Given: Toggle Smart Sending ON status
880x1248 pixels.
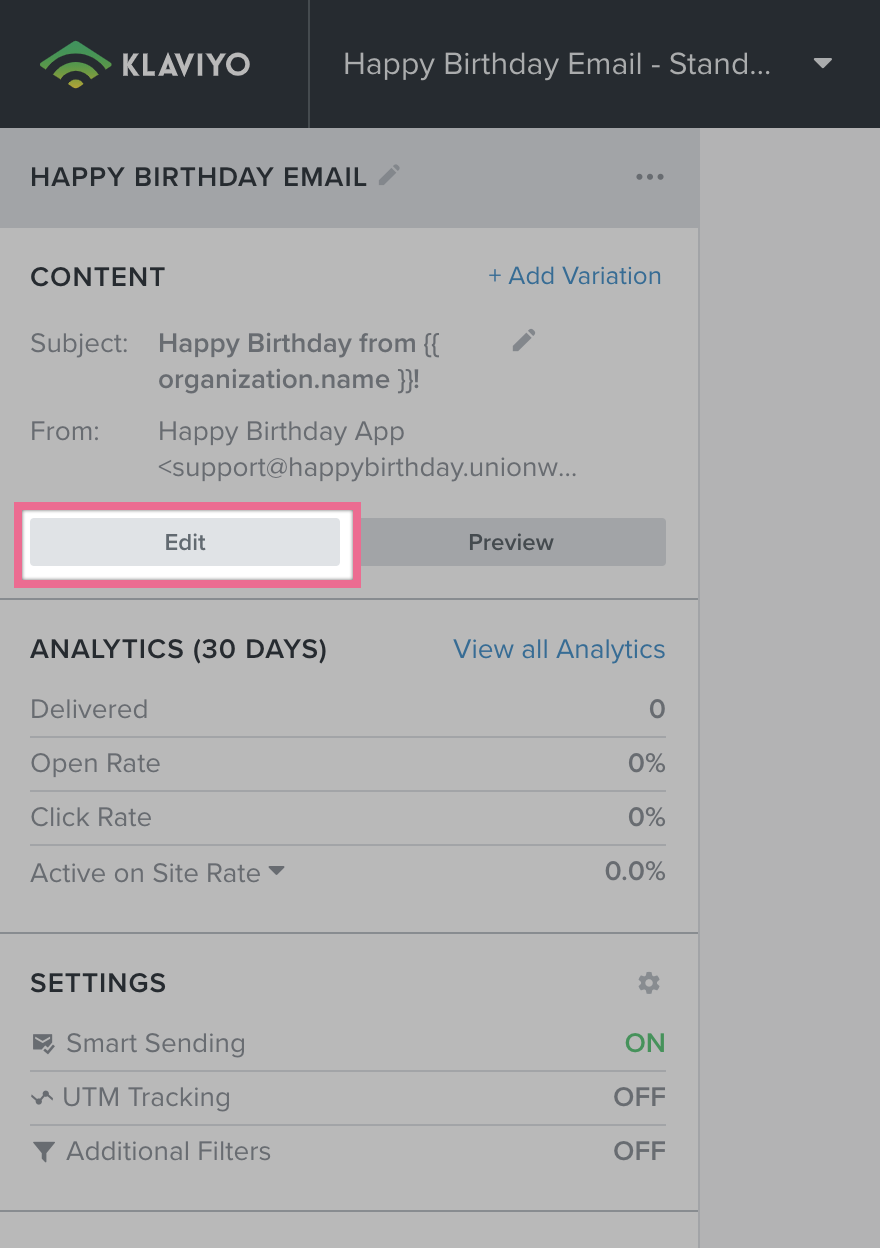Looking at the screenshot, I should 644,1043.
